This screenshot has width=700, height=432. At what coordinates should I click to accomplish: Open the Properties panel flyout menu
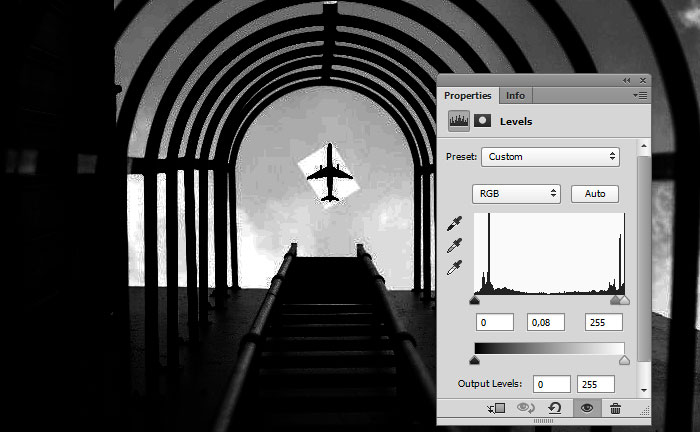point(640,95)
